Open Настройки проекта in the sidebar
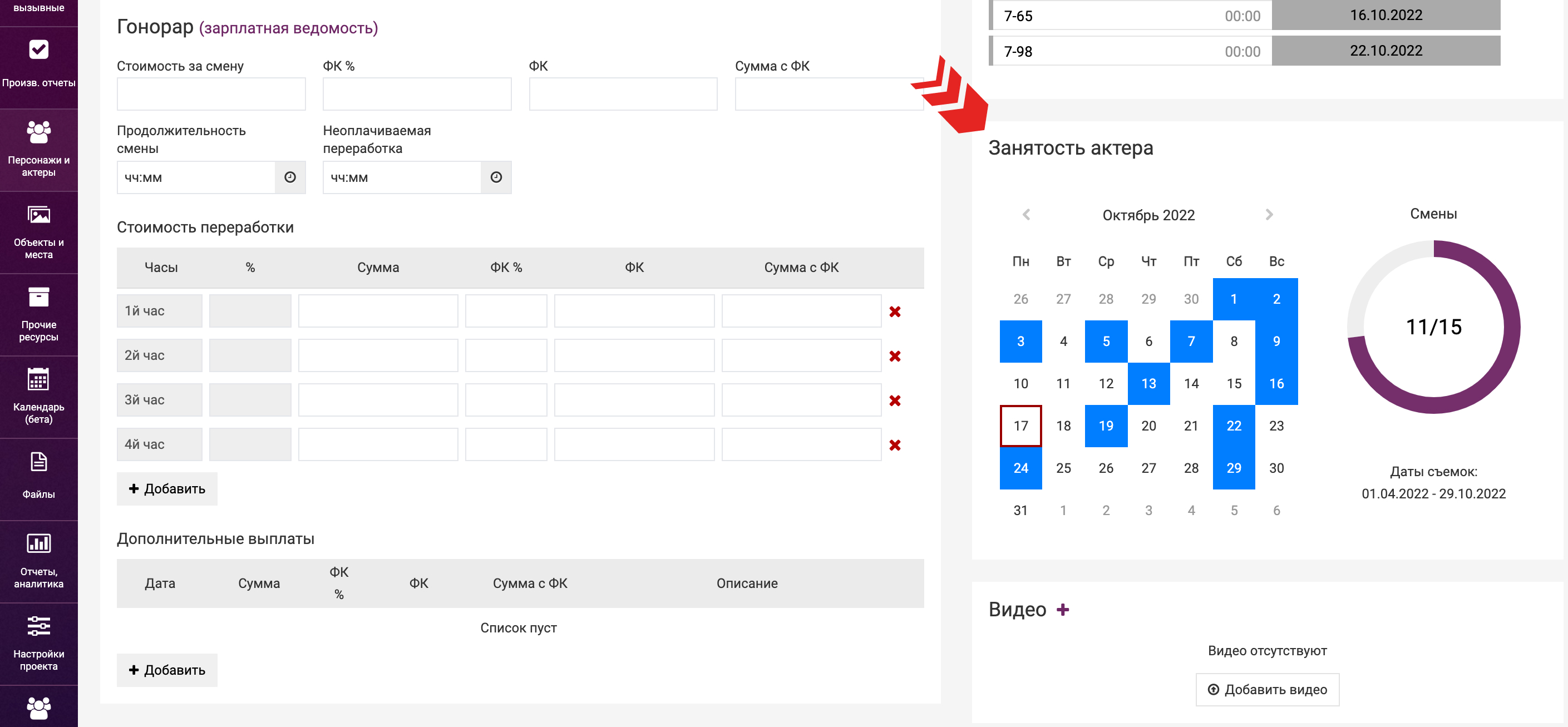Viewport: 1568px width, 727px height. [38, 643]
